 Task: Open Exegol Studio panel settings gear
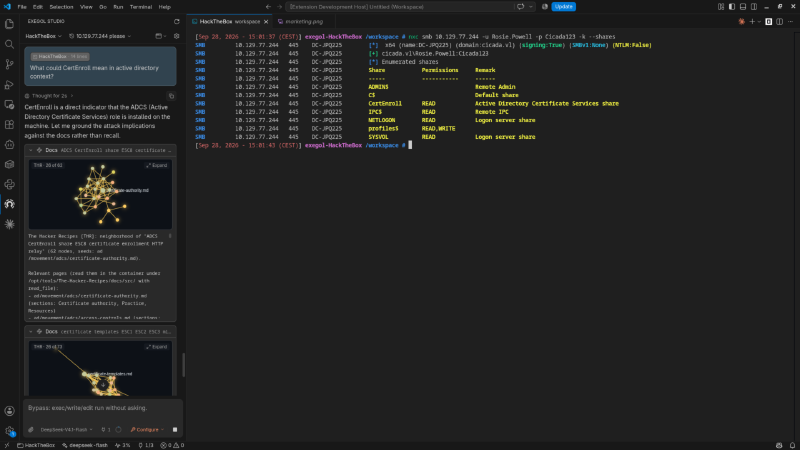coord(177,36)
